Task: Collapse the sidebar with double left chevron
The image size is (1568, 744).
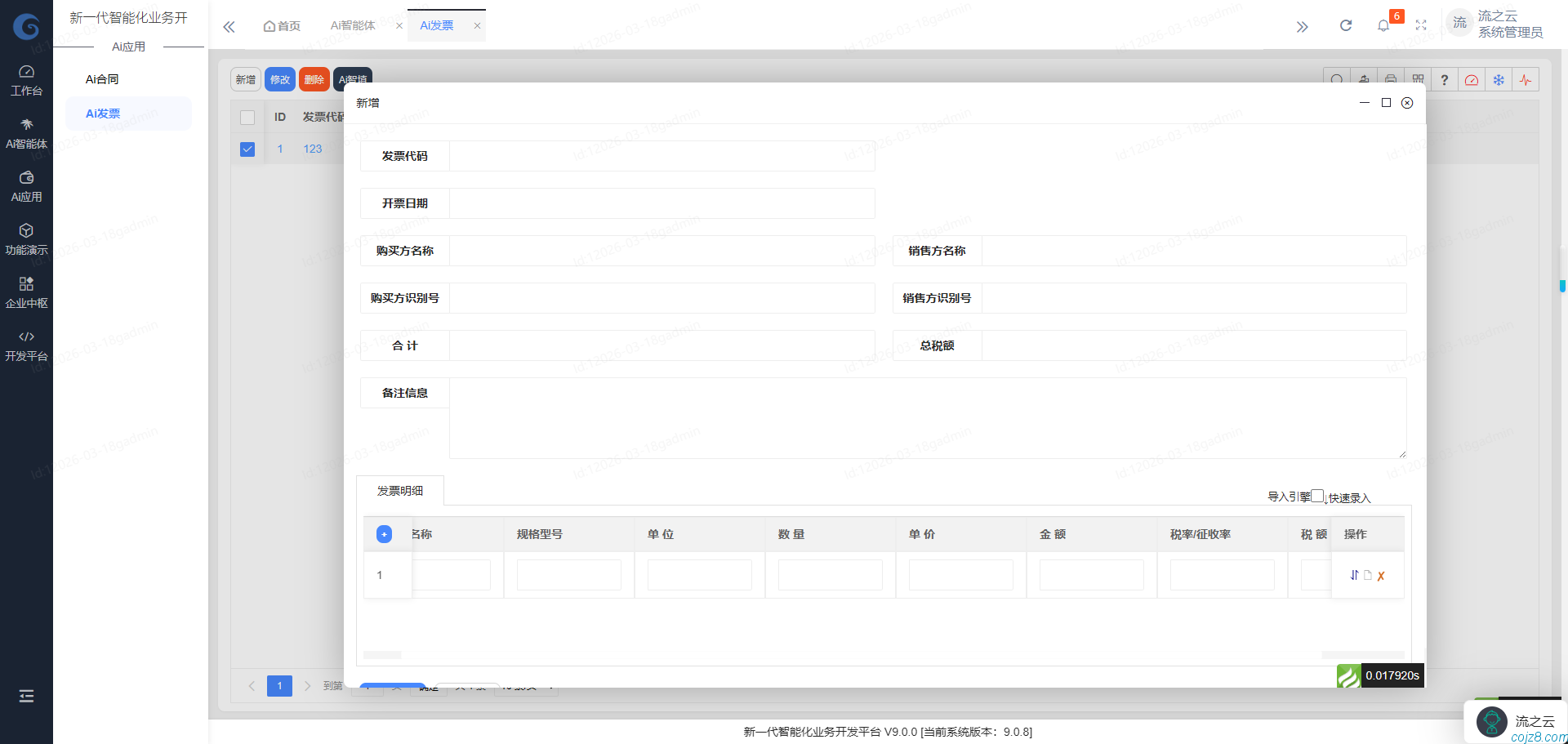Action: coord(229,27)
